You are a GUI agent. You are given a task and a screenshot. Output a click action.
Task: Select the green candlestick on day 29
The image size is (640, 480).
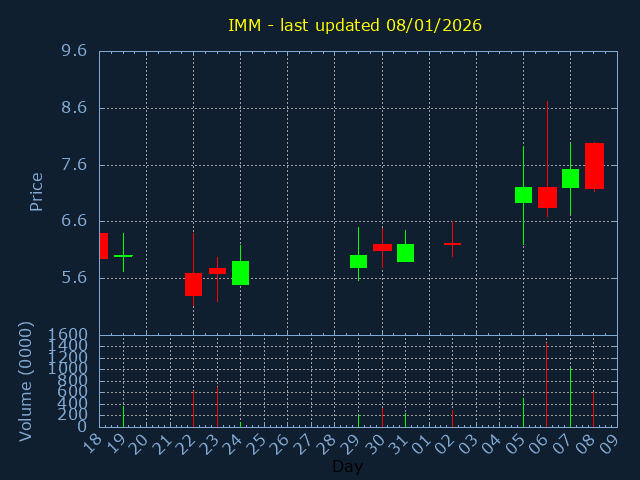point(358,261)
